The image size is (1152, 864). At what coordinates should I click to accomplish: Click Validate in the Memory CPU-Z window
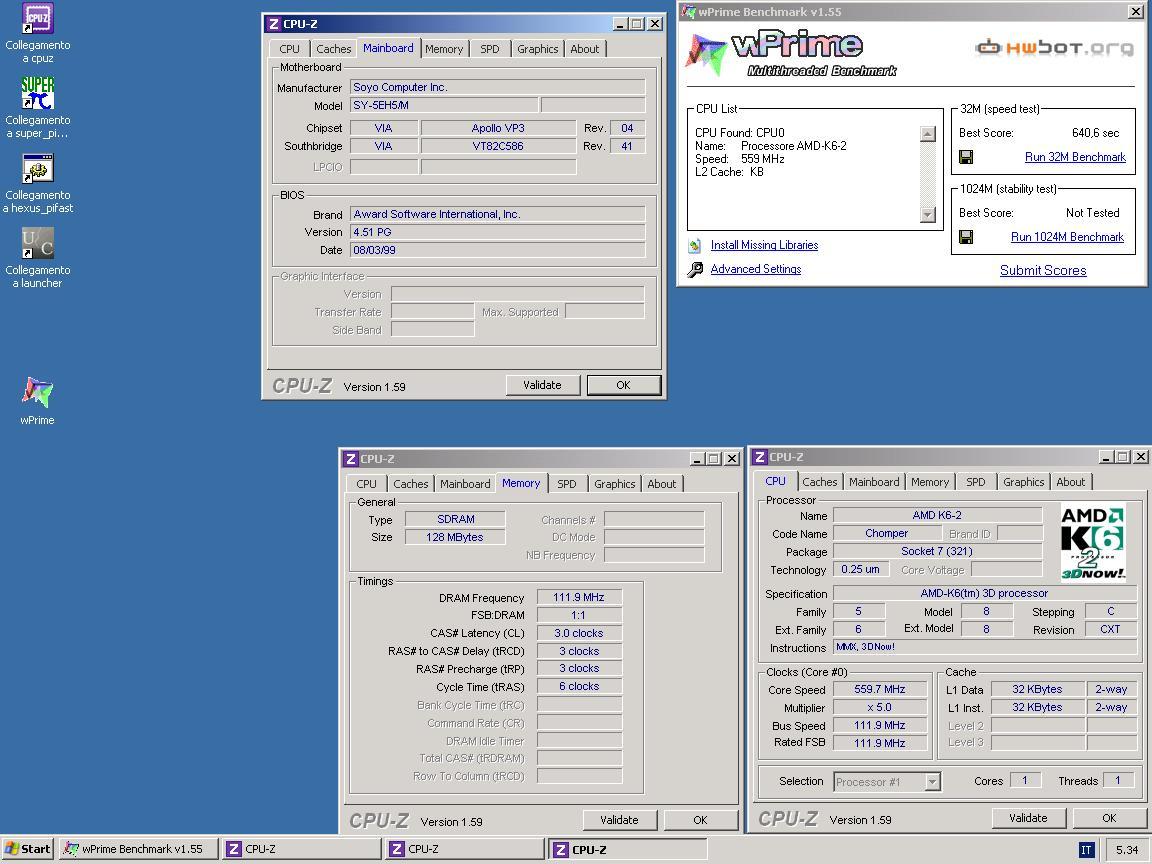point(619,820)
